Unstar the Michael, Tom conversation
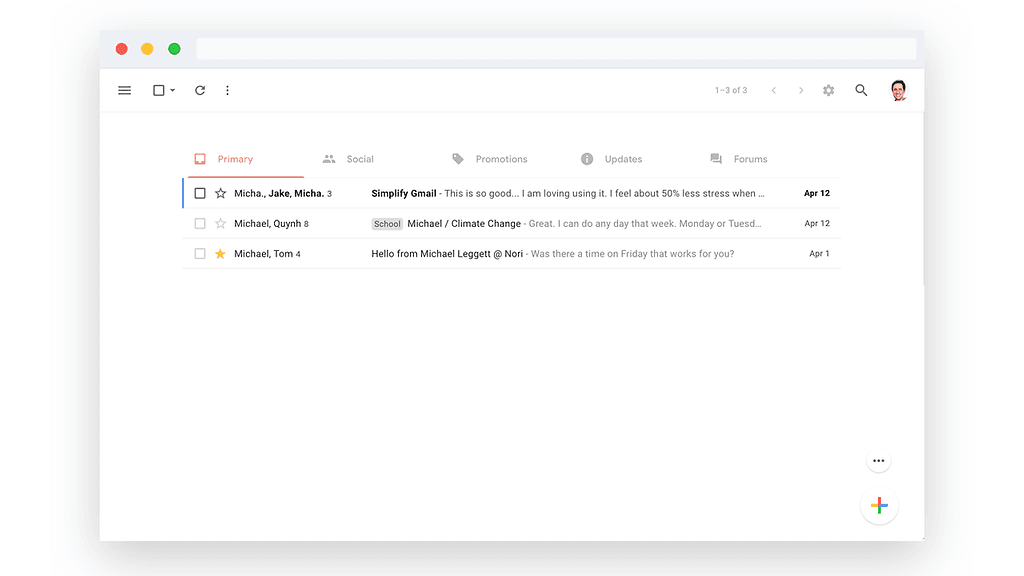The width and height of the screenshot is (1024, 576). 220,254
